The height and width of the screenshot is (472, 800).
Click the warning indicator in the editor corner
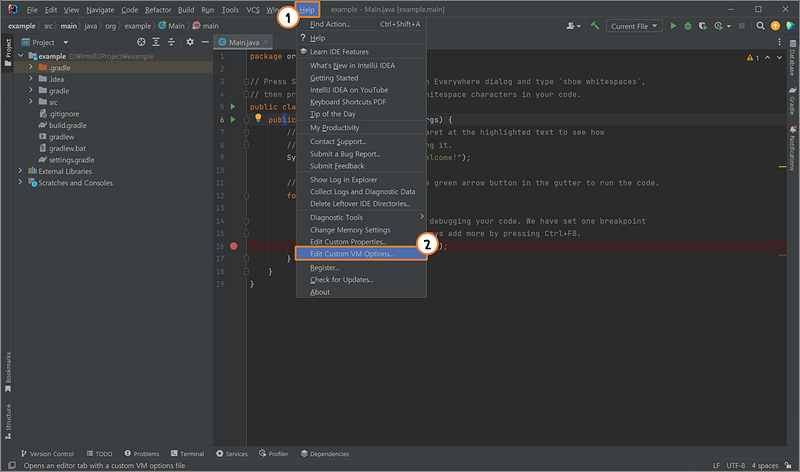tap(753, 58)
